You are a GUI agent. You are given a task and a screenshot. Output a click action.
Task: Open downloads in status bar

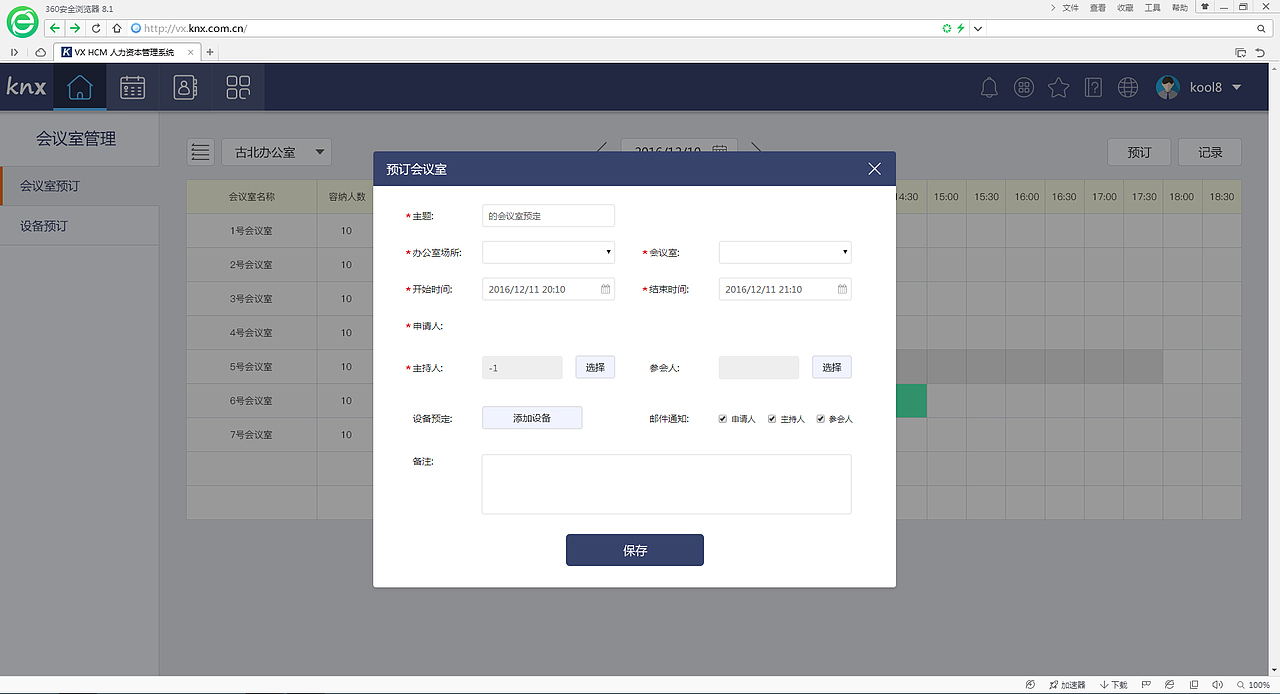(1113, 685)
